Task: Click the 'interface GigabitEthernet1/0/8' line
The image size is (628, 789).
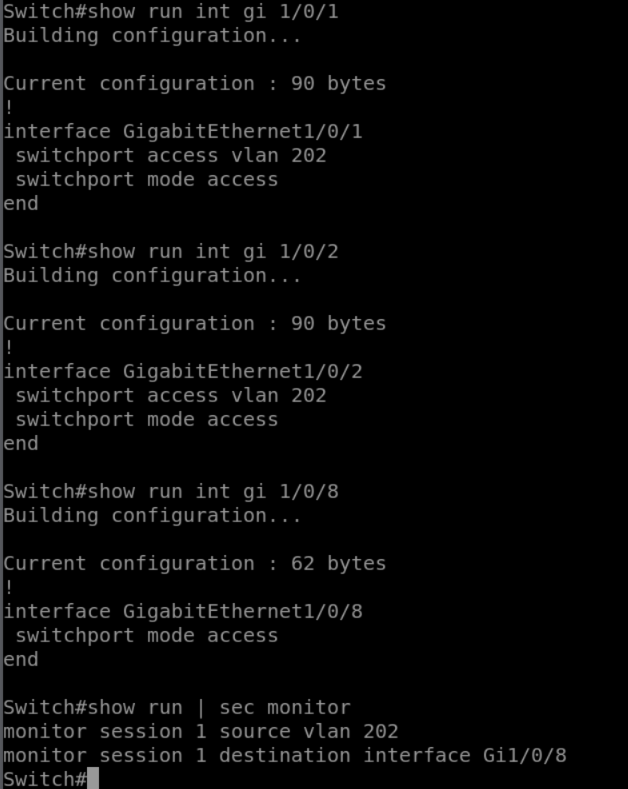Action: tap(183, 611)
